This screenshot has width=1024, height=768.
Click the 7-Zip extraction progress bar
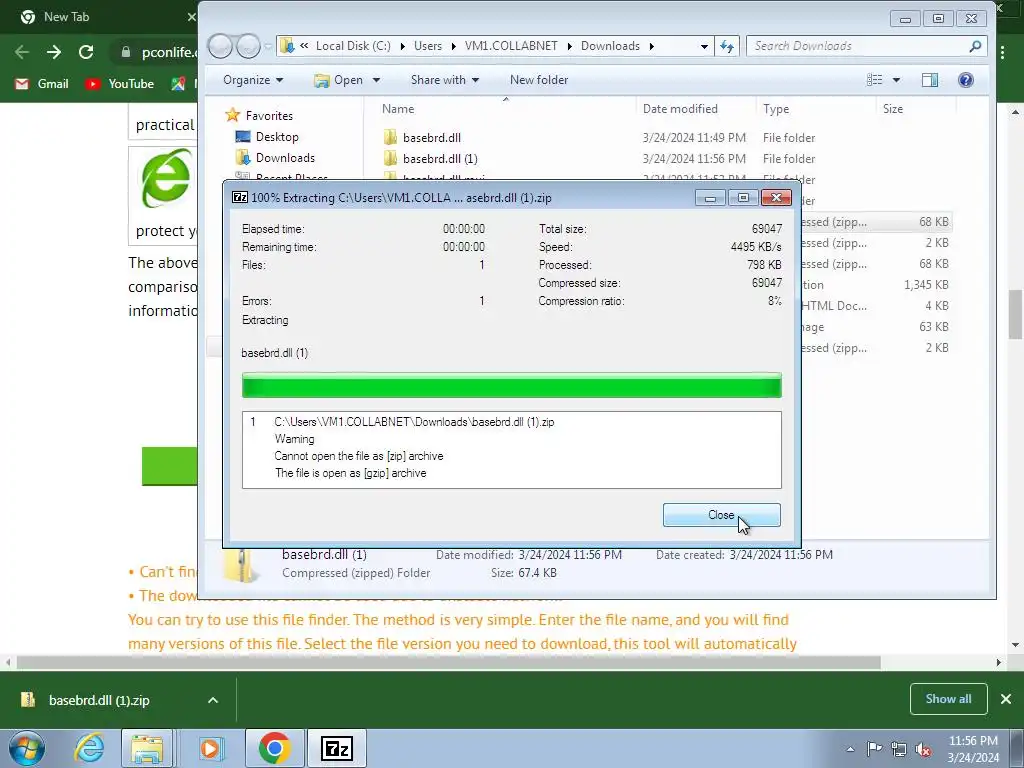tap(511, 385)
